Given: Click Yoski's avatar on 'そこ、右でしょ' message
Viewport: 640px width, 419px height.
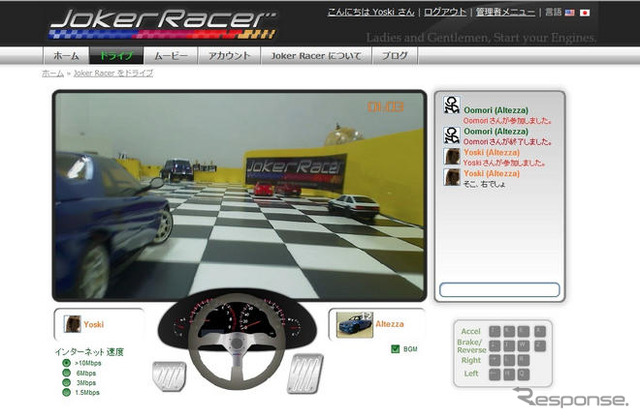Looking at the screenshot, I should [452, 177].
